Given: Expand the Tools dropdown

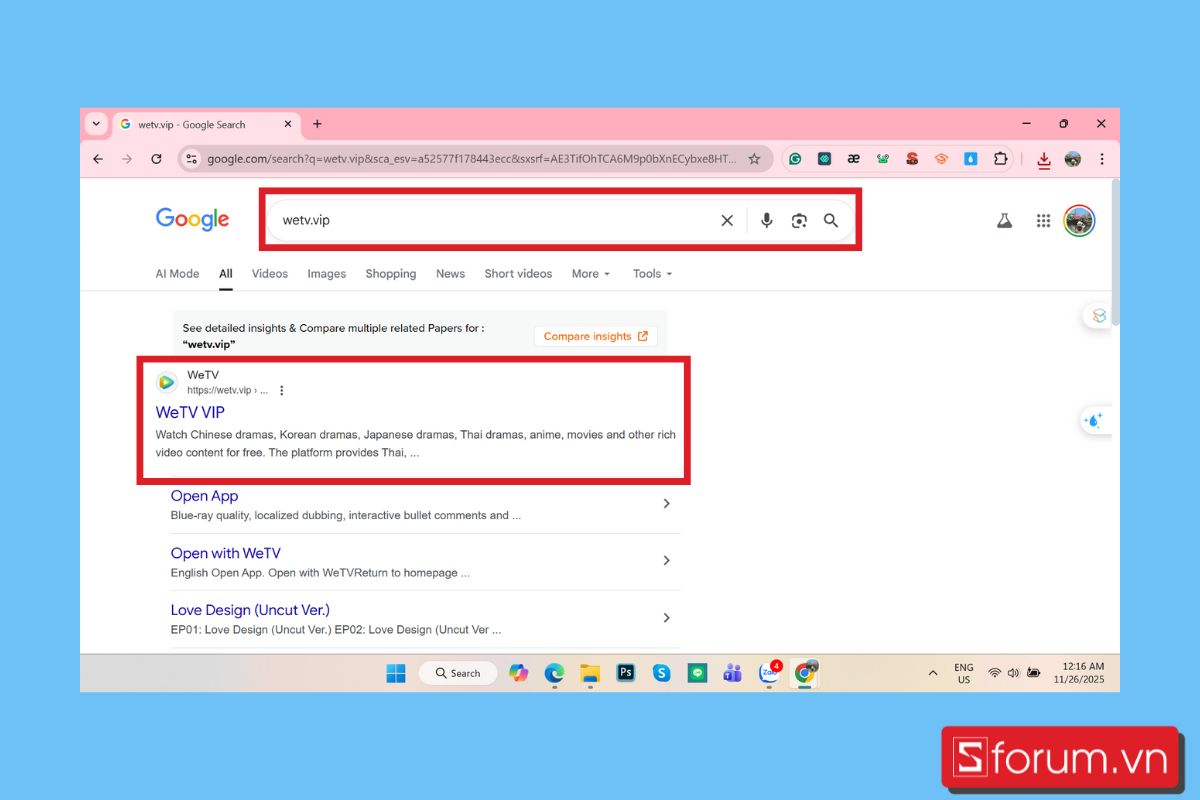Looking at the screenshot, I should (x=652, y=274).
